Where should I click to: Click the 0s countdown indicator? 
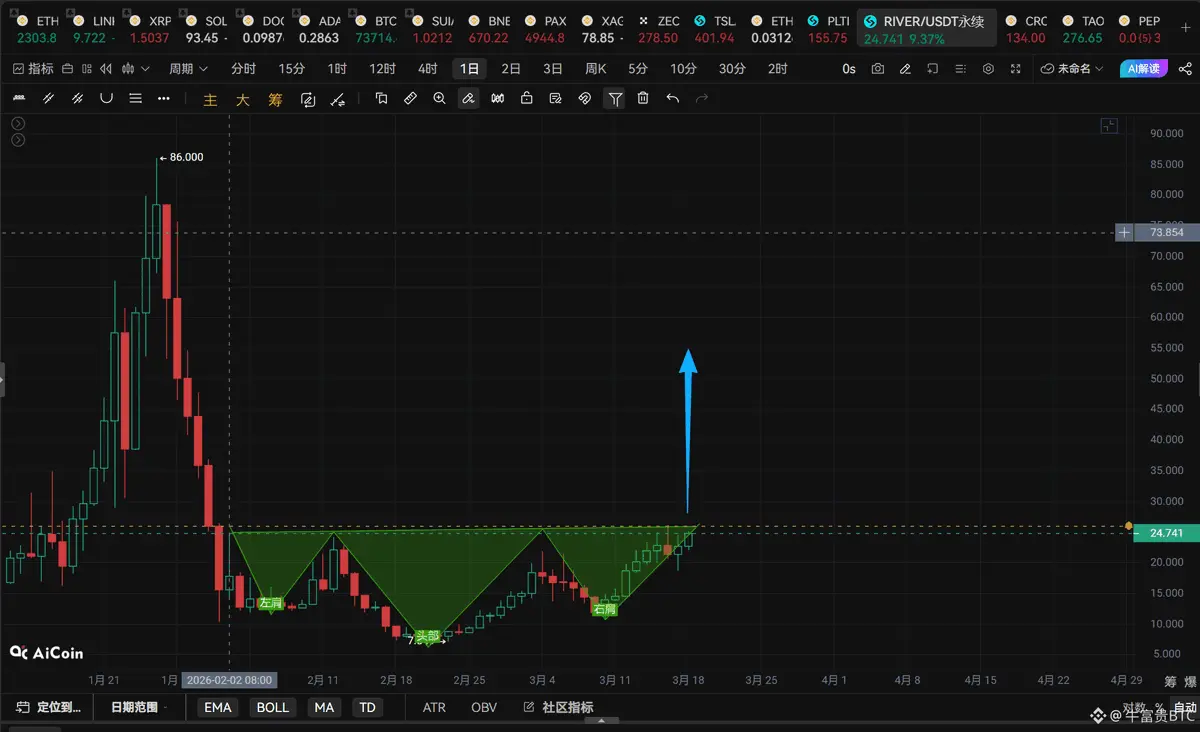(x=849, y=69)
